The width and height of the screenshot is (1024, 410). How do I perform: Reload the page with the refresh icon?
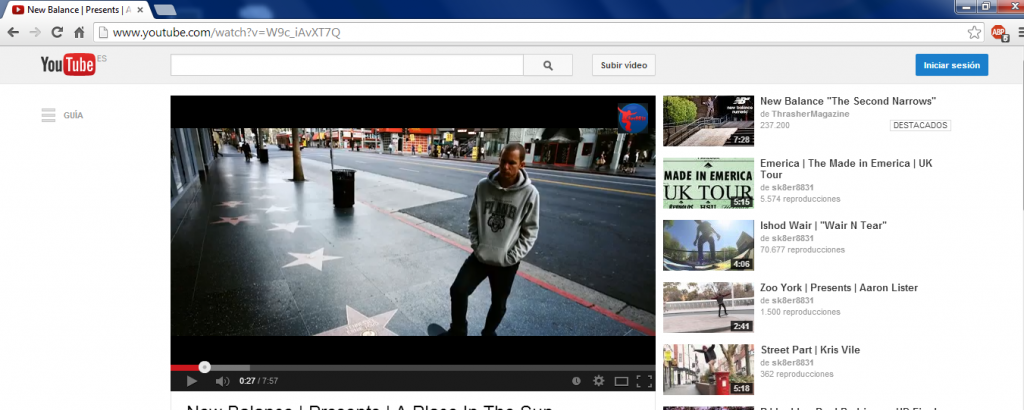(x=57, y=32)
